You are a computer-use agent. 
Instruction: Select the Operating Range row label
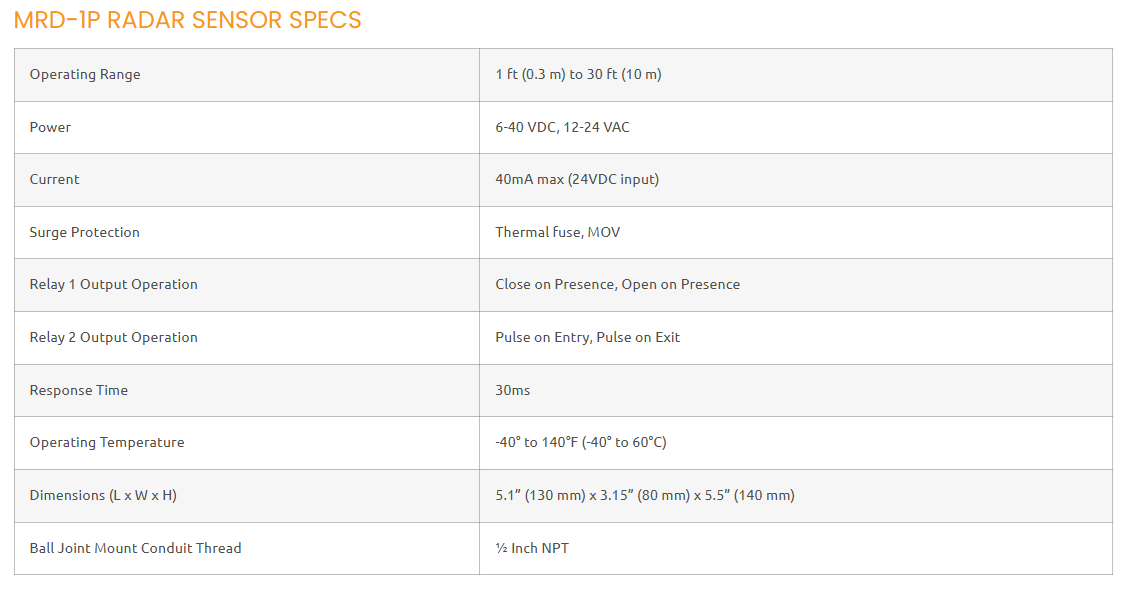coord(85,75)
